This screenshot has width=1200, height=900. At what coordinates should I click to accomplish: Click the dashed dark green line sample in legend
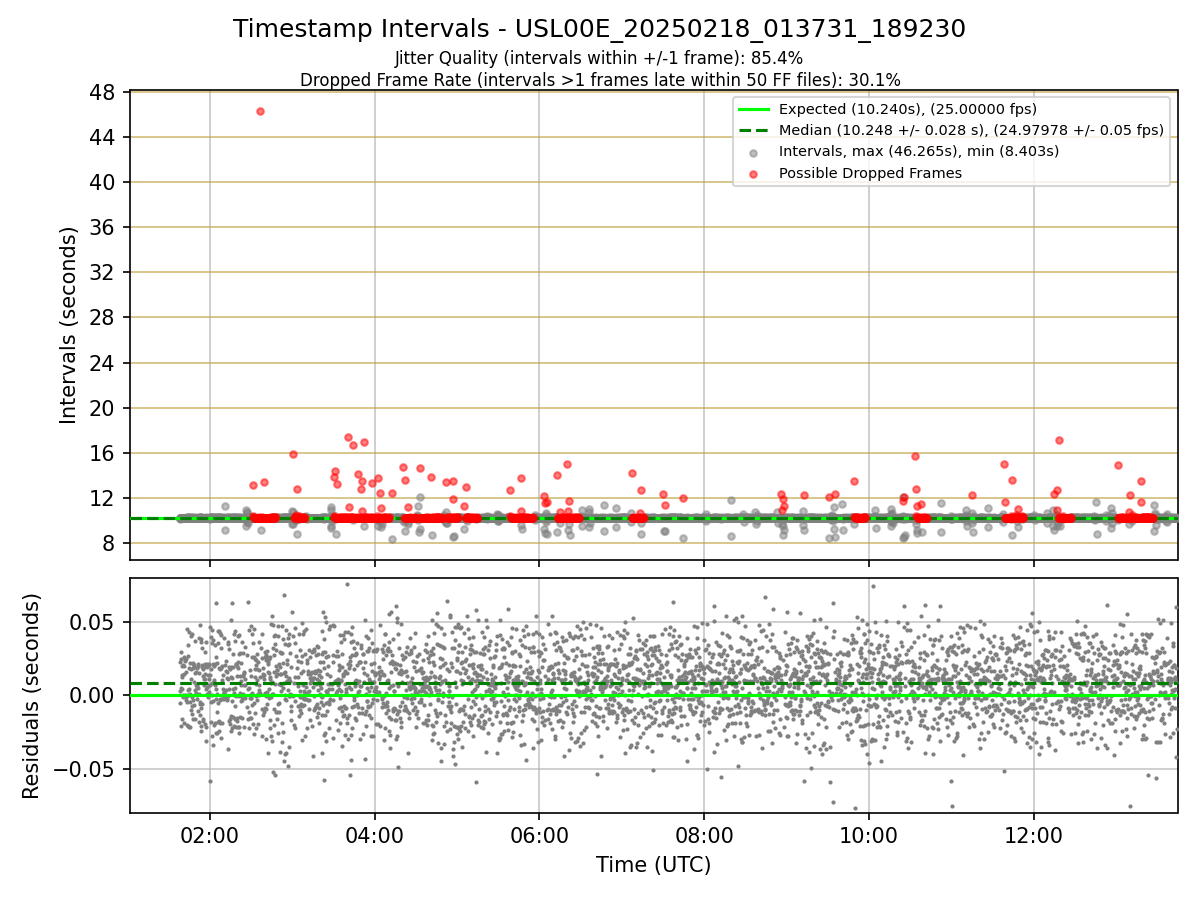[753, 130]
